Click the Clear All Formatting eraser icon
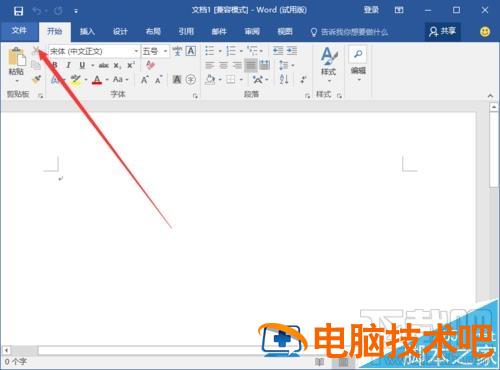 150,65
